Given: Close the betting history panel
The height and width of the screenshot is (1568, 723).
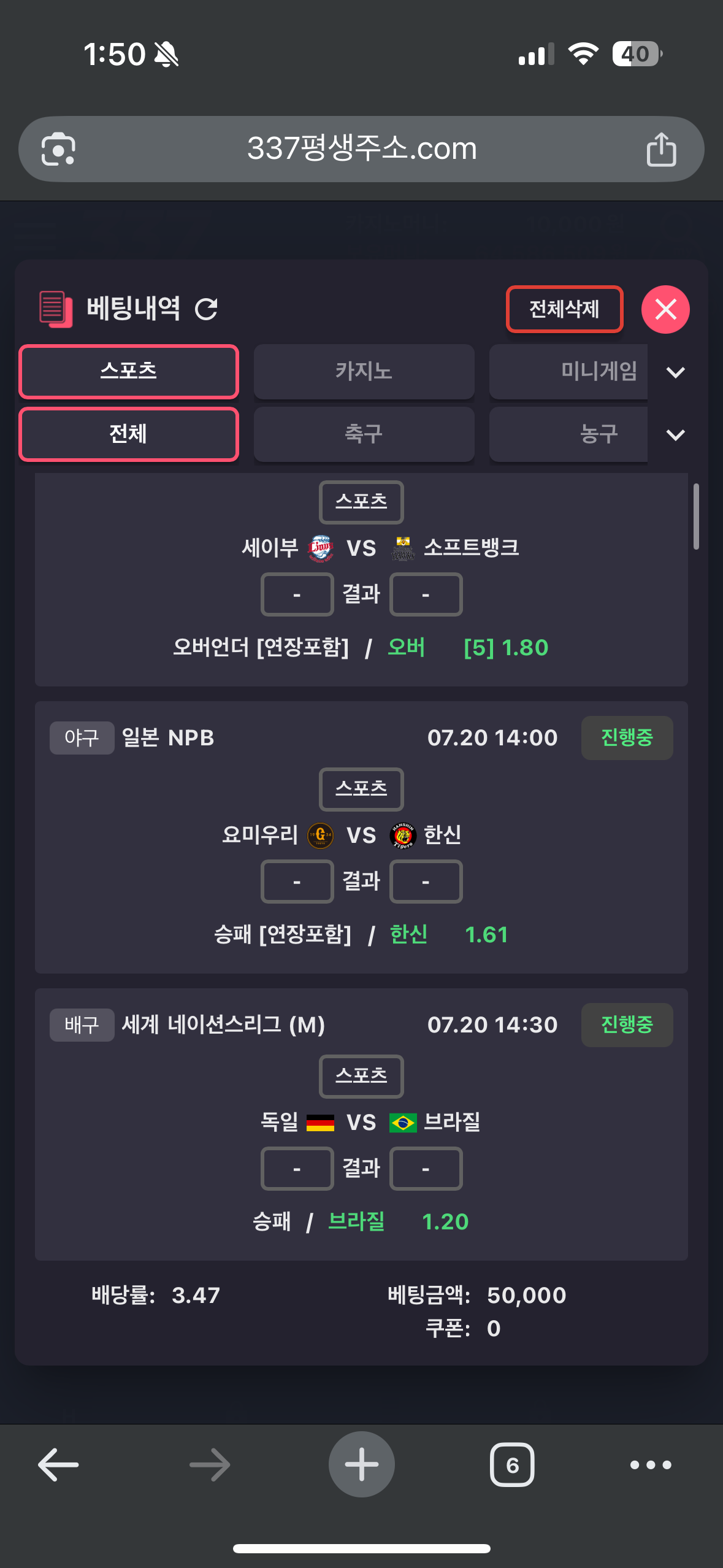Looking at the screenshot, I should point(665,309).
